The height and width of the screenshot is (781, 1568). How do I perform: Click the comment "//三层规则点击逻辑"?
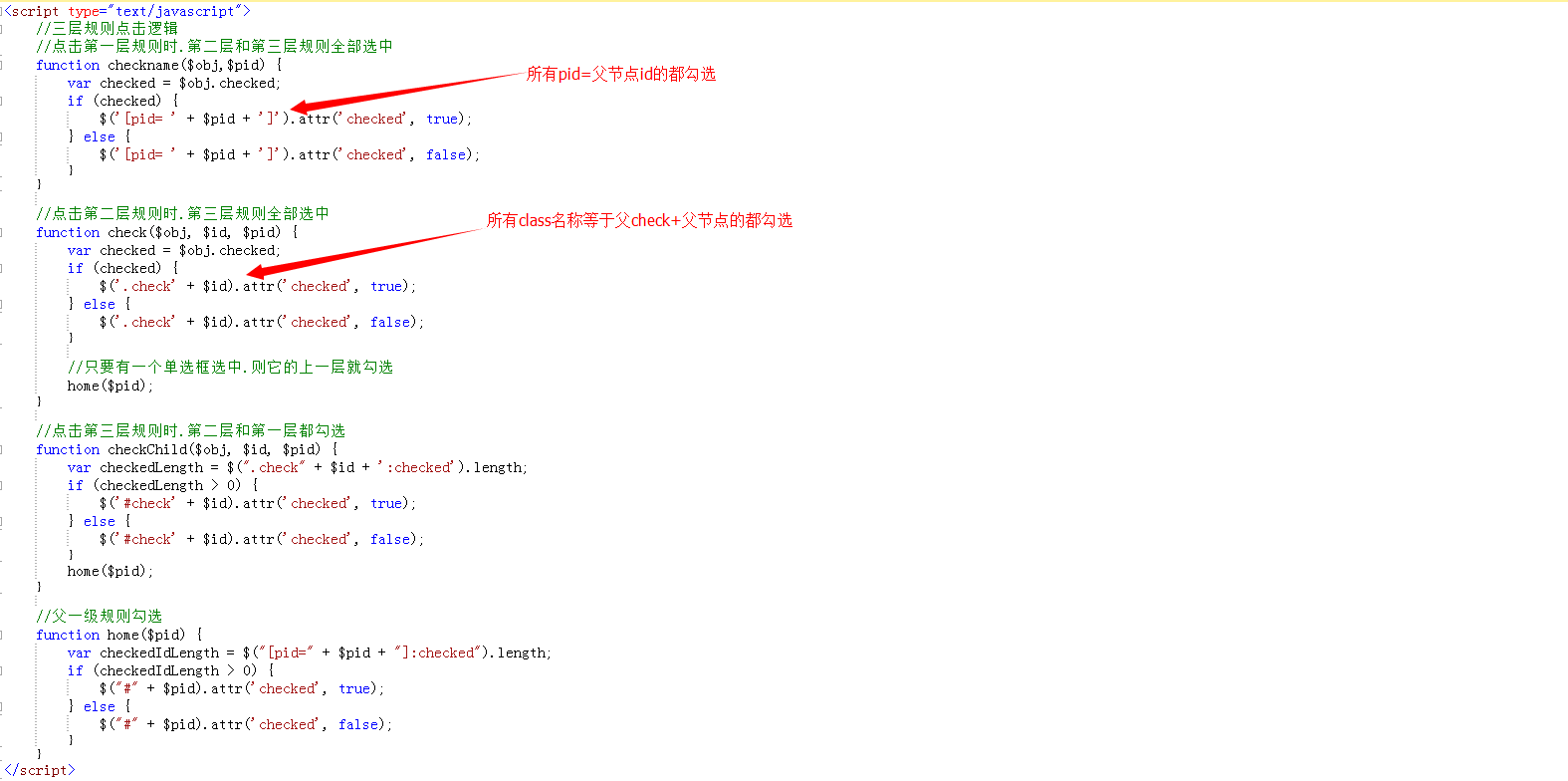coord(107,29)
